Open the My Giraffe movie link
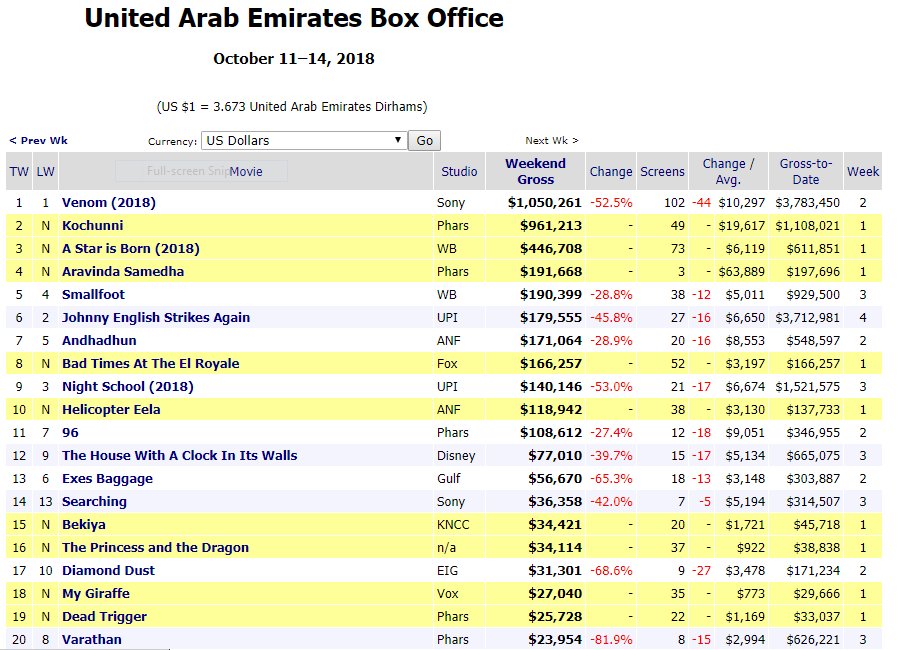Screen dimensions: 900x650 tap(96, 593)
